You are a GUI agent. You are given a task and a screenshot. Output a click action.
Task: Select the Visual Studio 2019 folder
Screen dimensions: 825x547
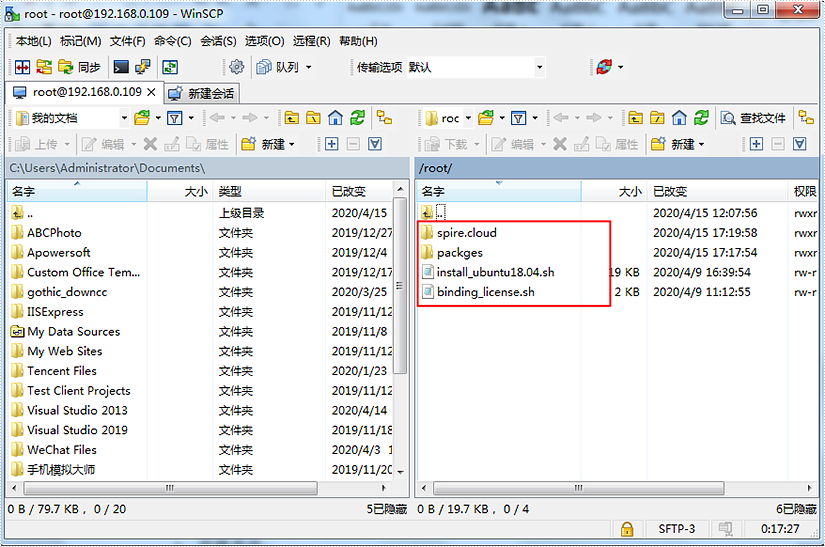77,430
